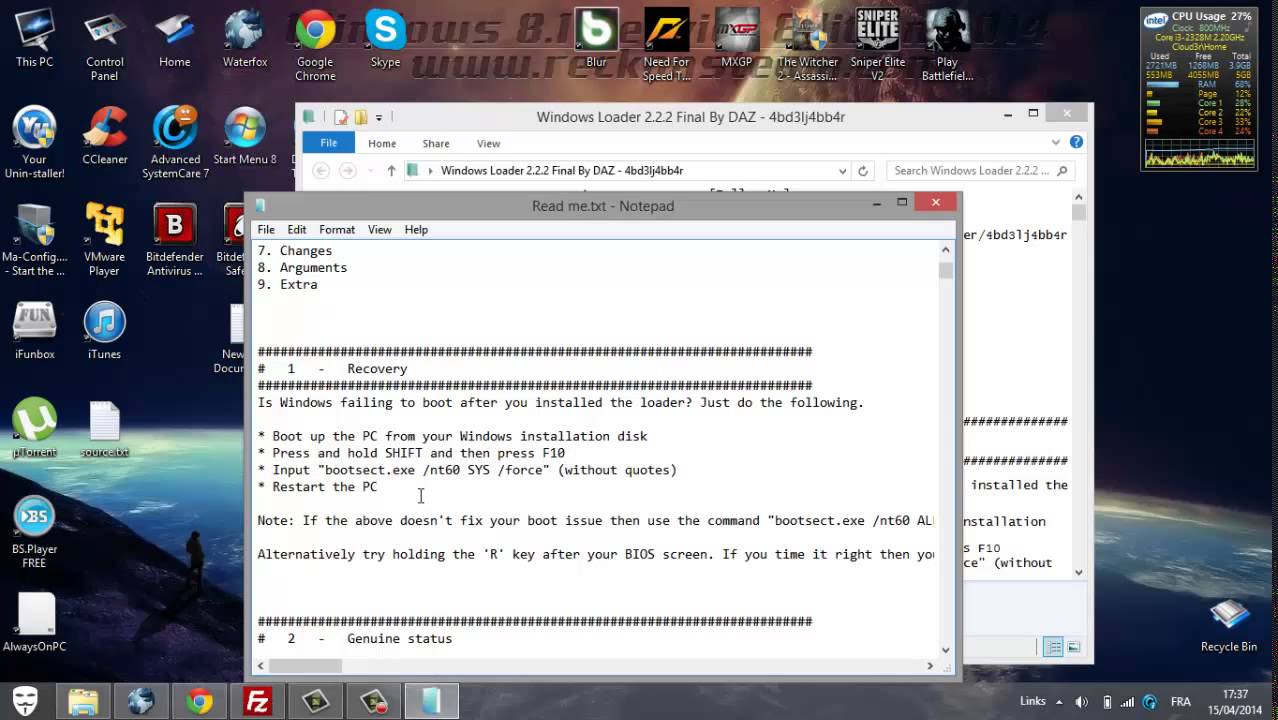Click the Notepad horizontal scrollbar thumb
The image size is (1278, 720).
(306, 666)
